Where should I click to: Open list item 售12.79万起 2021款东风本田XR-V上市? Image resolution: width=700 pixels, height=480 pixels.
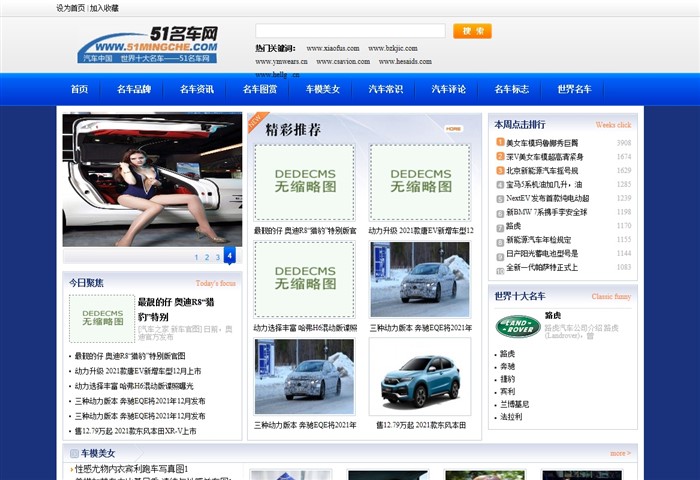(x=136, y=431)
